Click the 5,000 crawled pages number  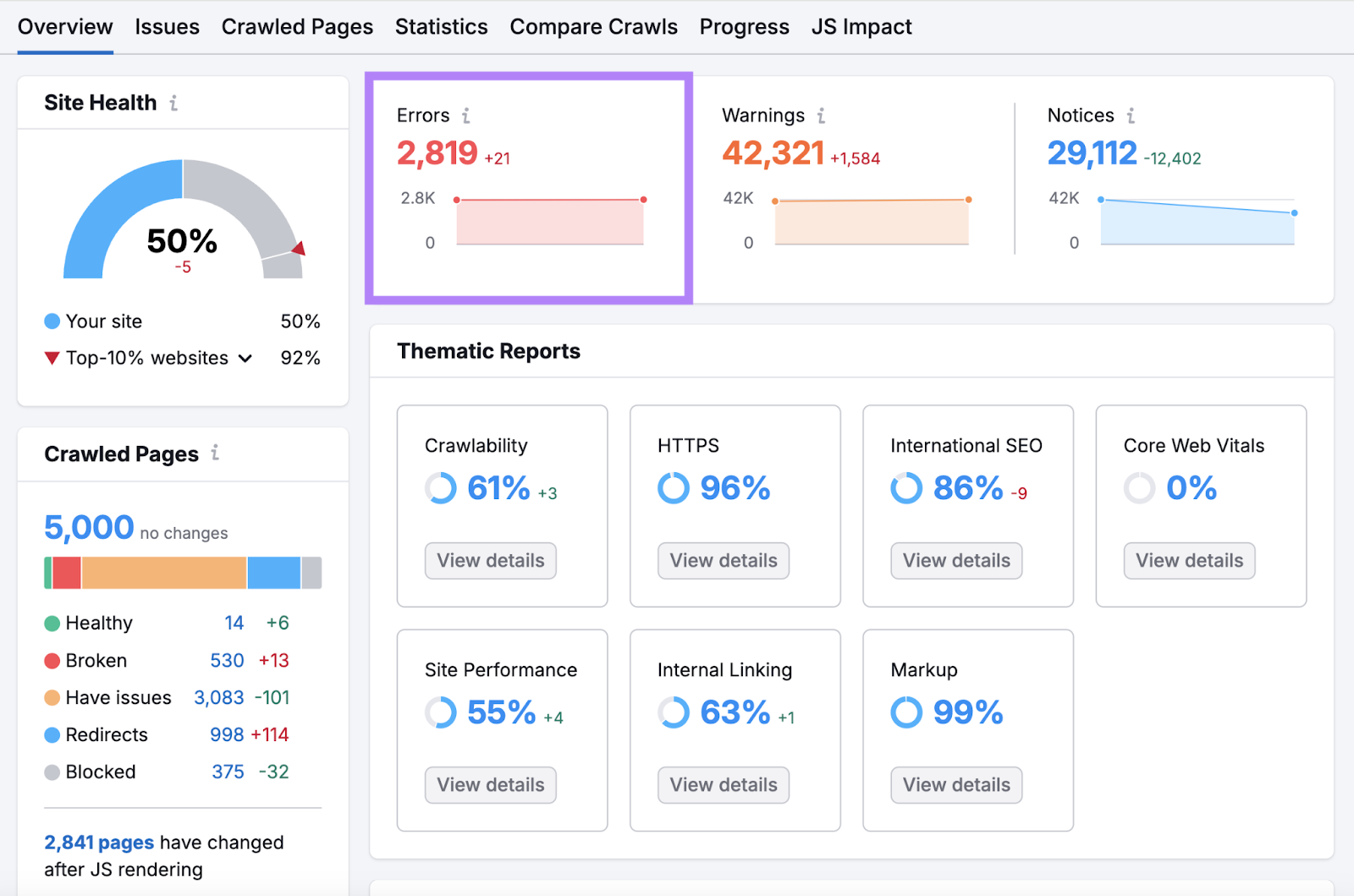89,528
